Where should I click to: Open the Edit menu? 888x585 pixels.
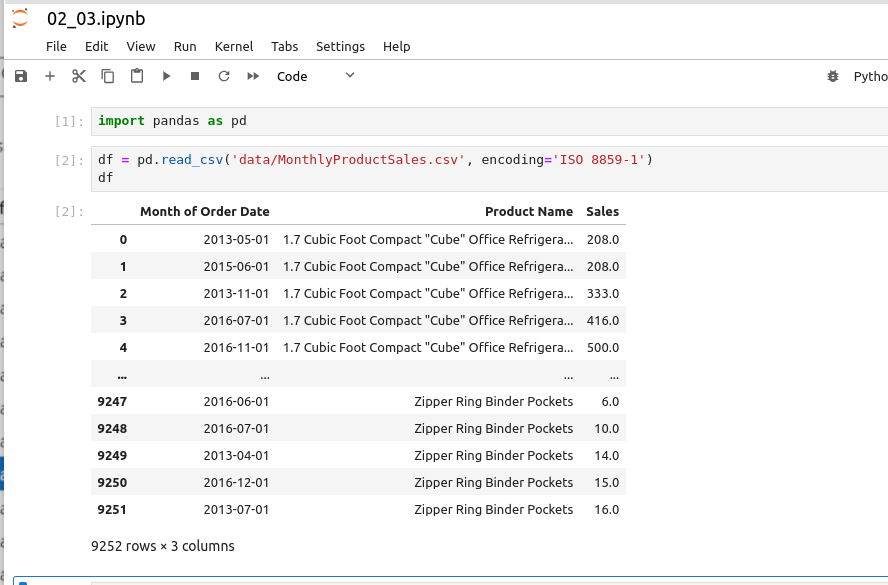[x=96, y=46]
